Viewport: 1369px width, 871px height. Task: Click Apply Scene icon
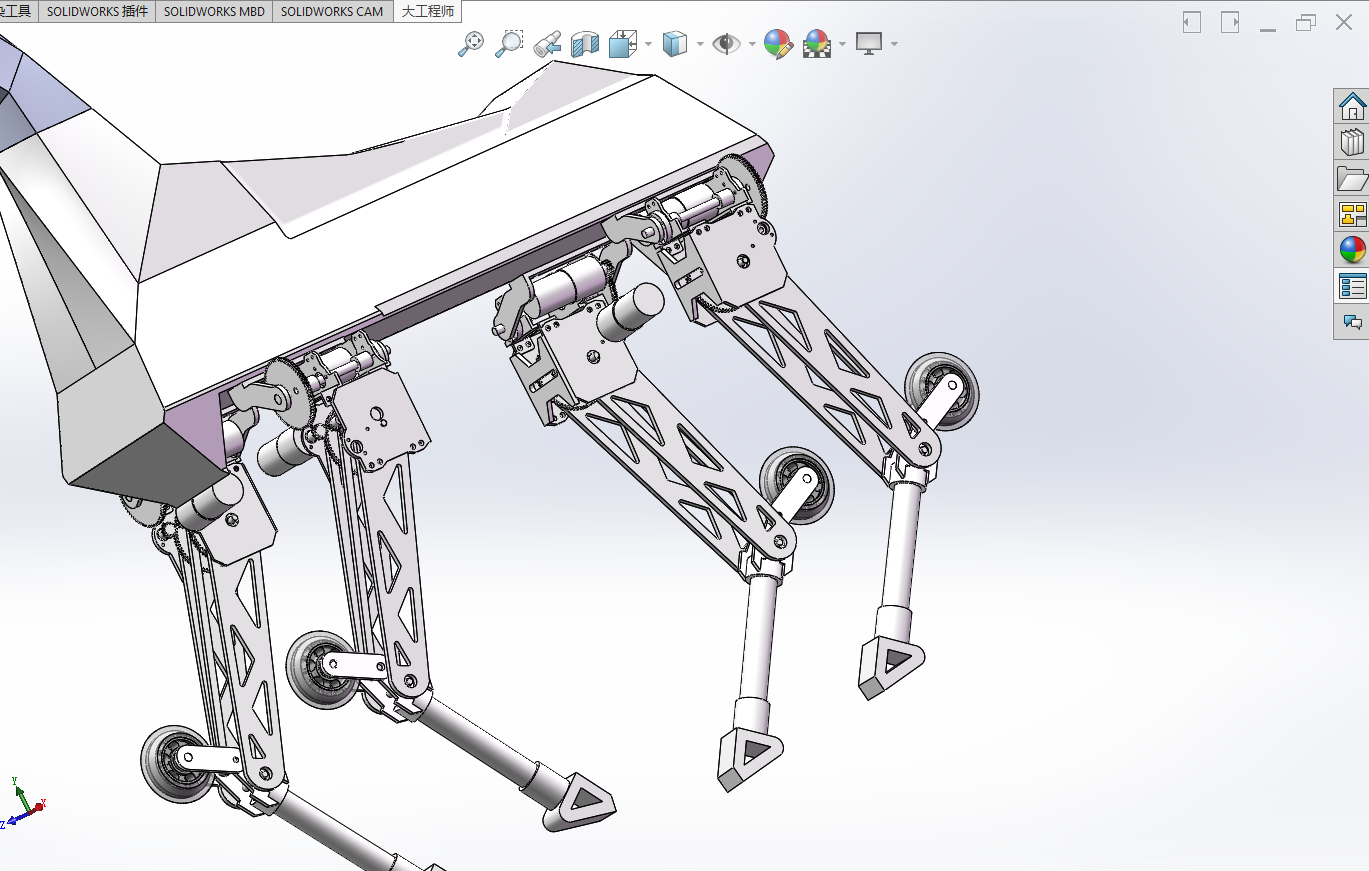pyautogui.click(x=817, y=43)
